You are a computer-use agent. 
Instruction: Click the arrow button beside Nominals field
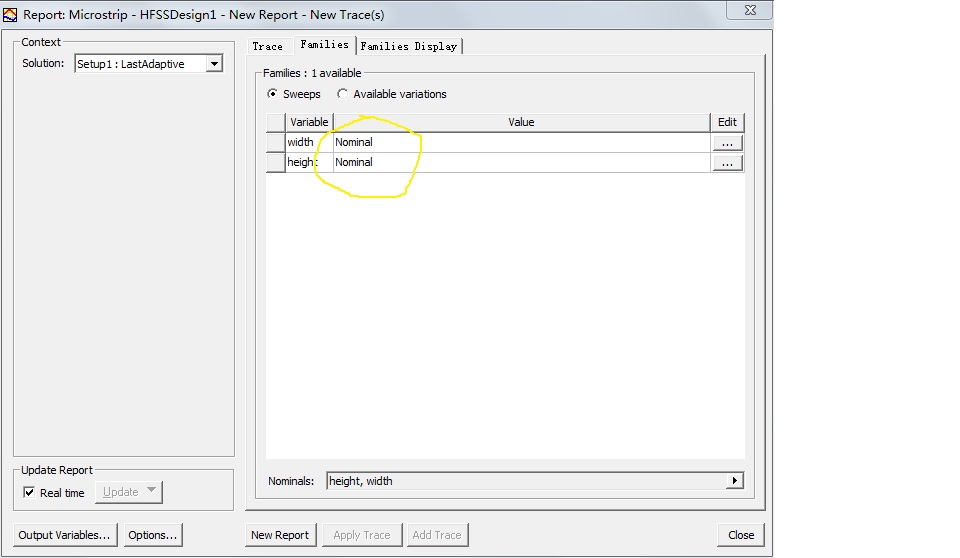[735, 481]
